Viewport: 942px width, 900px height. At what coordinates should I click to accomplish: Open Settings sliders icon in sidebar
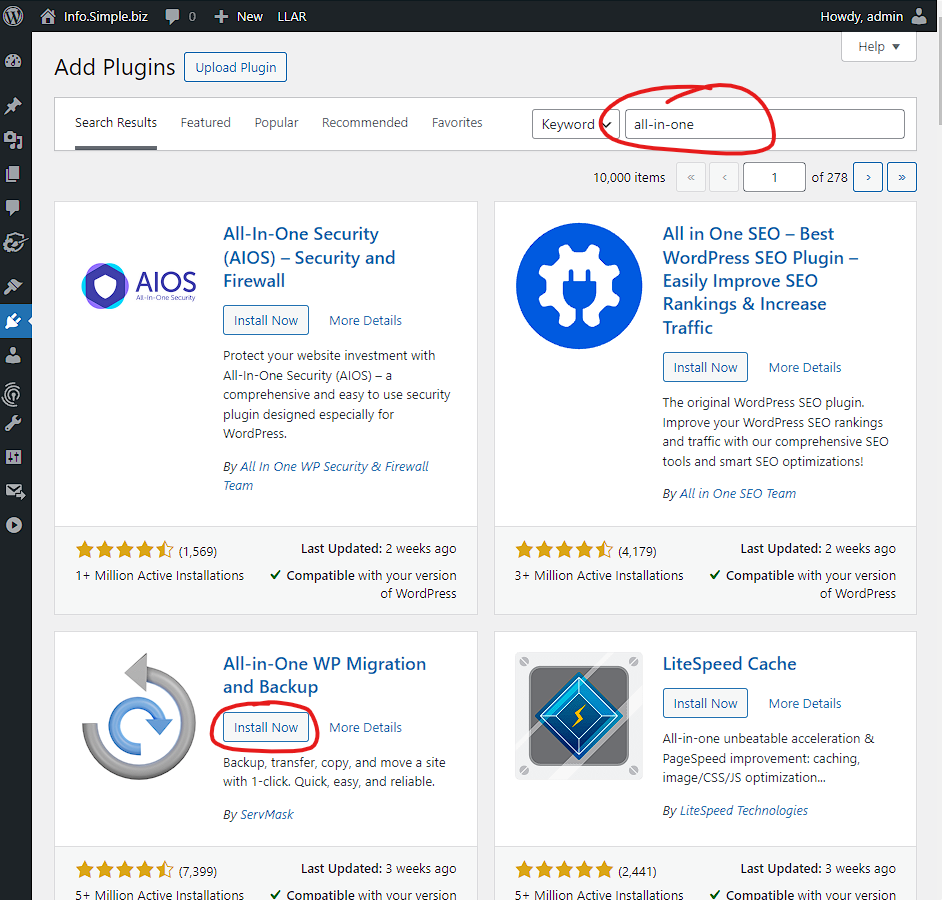[13, 457]
